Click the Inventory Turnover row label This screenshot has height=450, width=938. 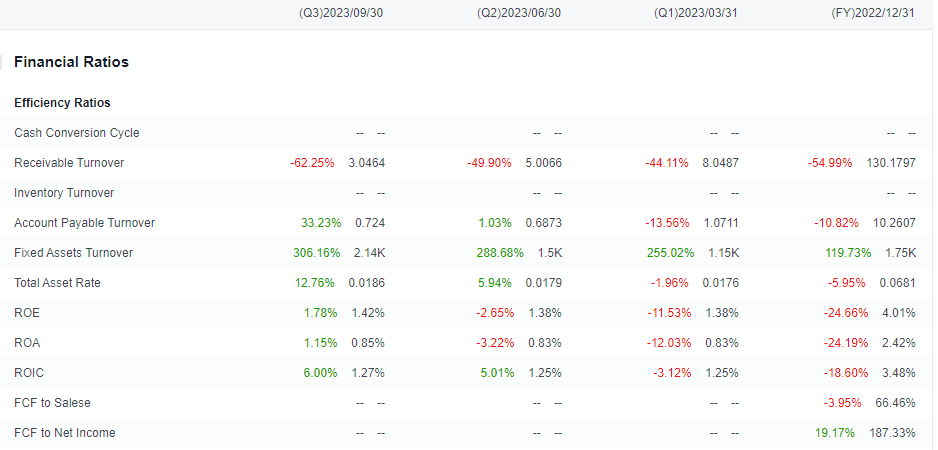click(64, 193)
